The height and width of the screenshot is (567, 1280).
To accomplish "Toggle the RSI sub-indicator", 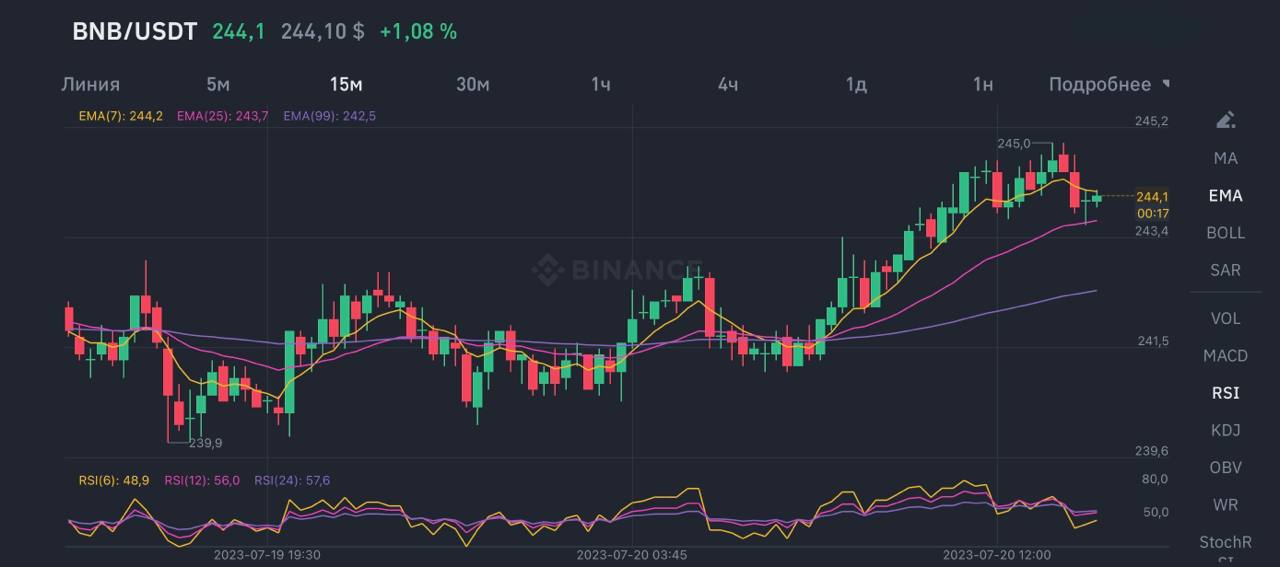I will [1225, 393].
